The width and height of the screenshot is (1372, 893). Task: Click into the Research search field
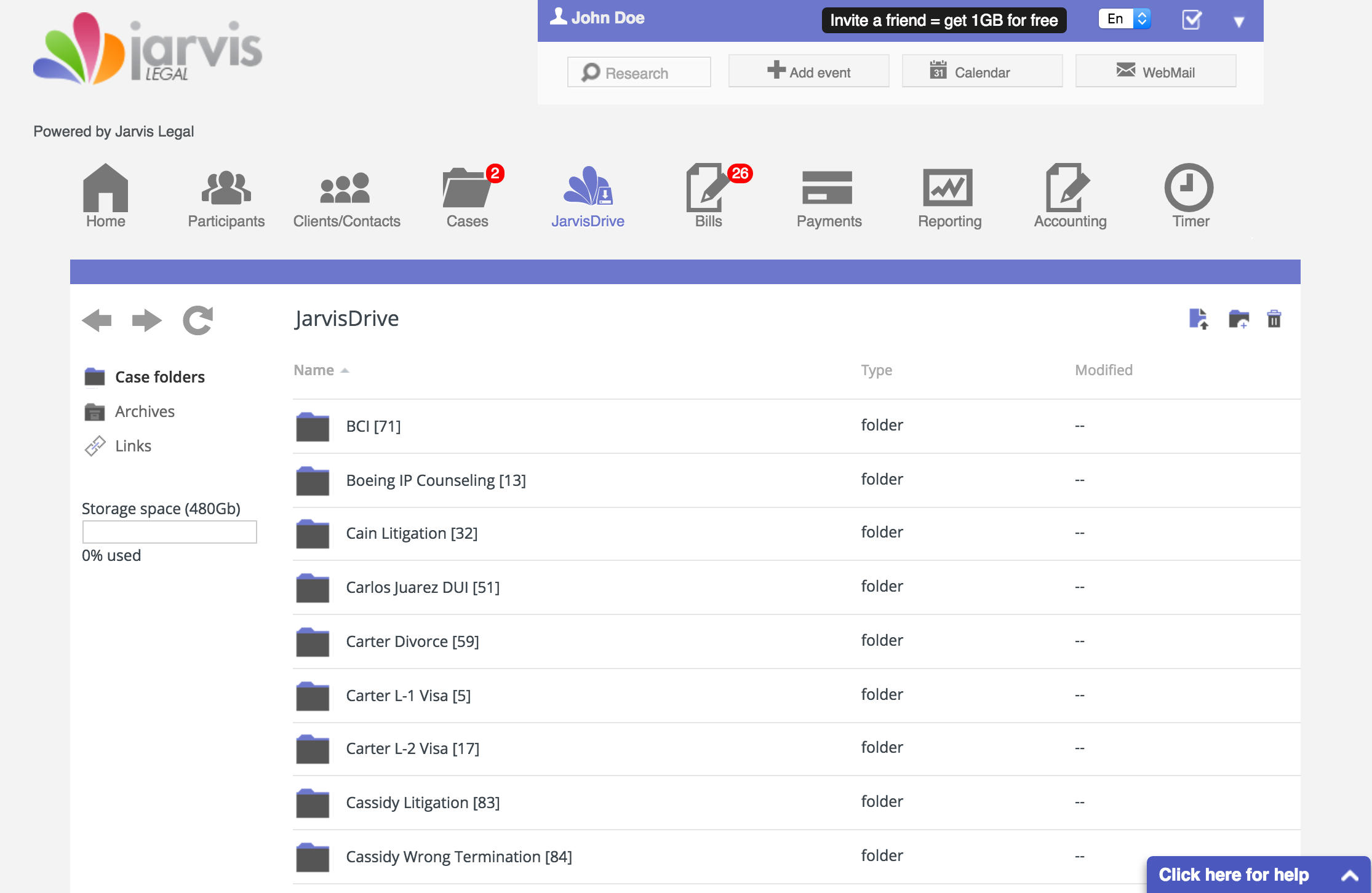[639, 73]
